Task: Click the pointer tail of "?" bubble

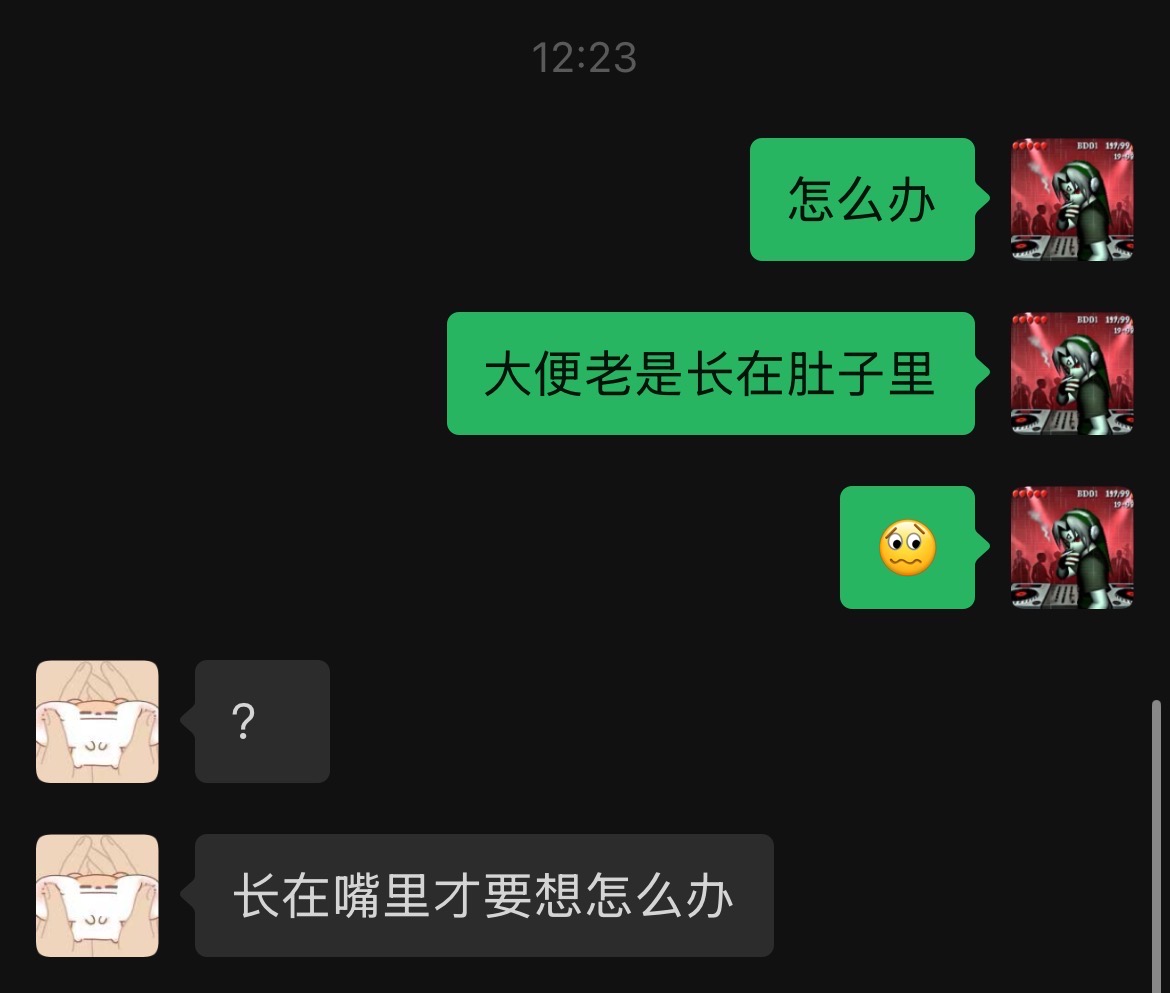Action: (187, 721)
